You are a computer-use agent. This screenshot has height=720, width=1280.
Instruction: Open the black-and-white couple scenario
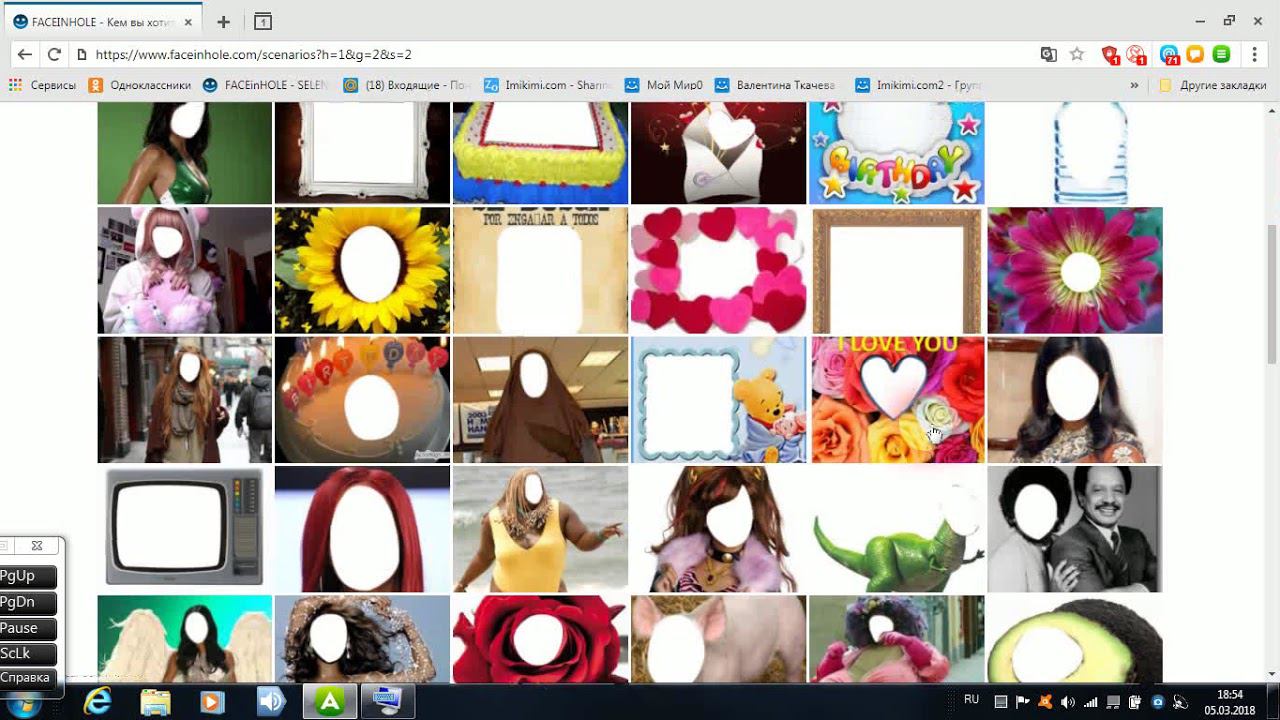point(1075,529)
